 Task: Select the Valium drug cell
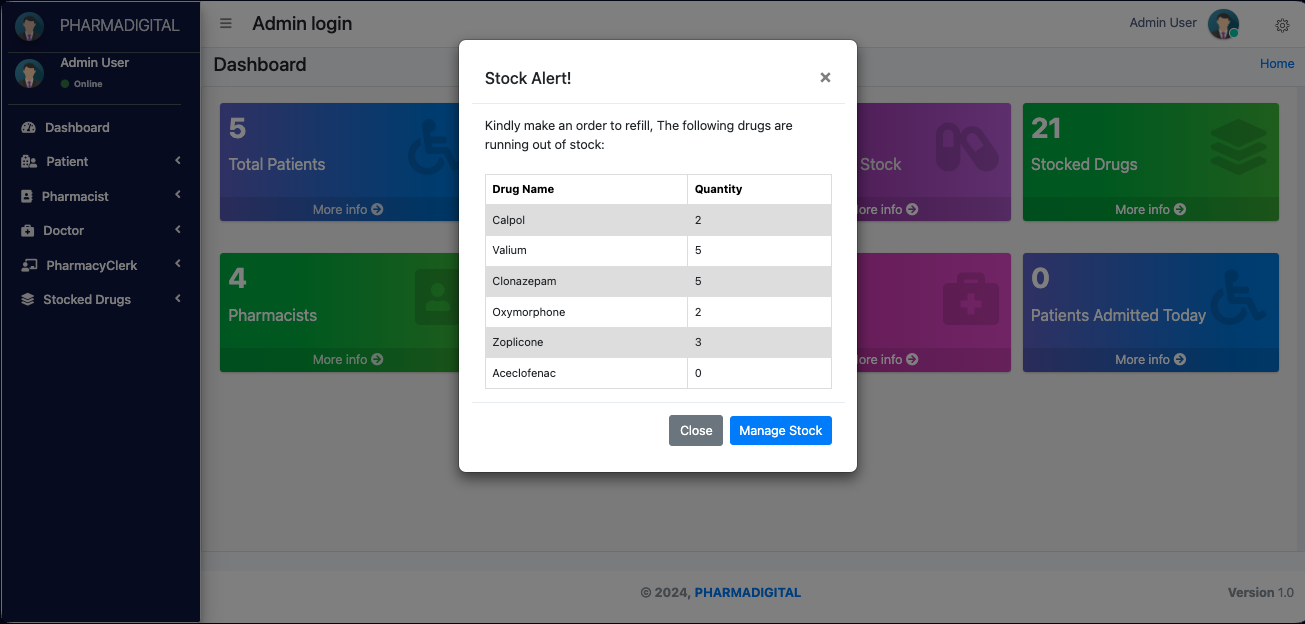click(586, 251)
